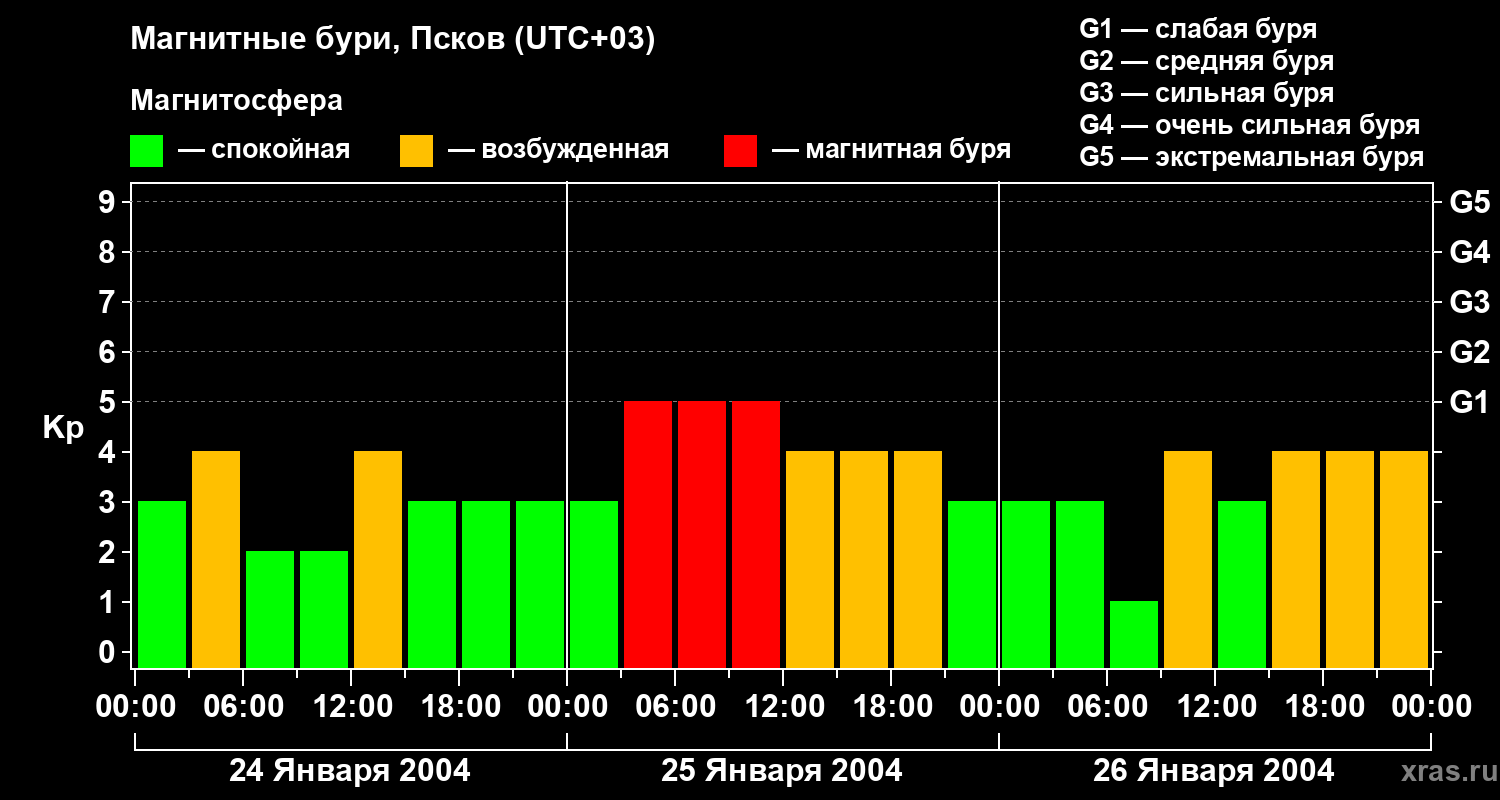The image size is (1500, 800).
Task: Click the 24 January 21:00–00:00 green bar
Action: [x=540, y=584]
